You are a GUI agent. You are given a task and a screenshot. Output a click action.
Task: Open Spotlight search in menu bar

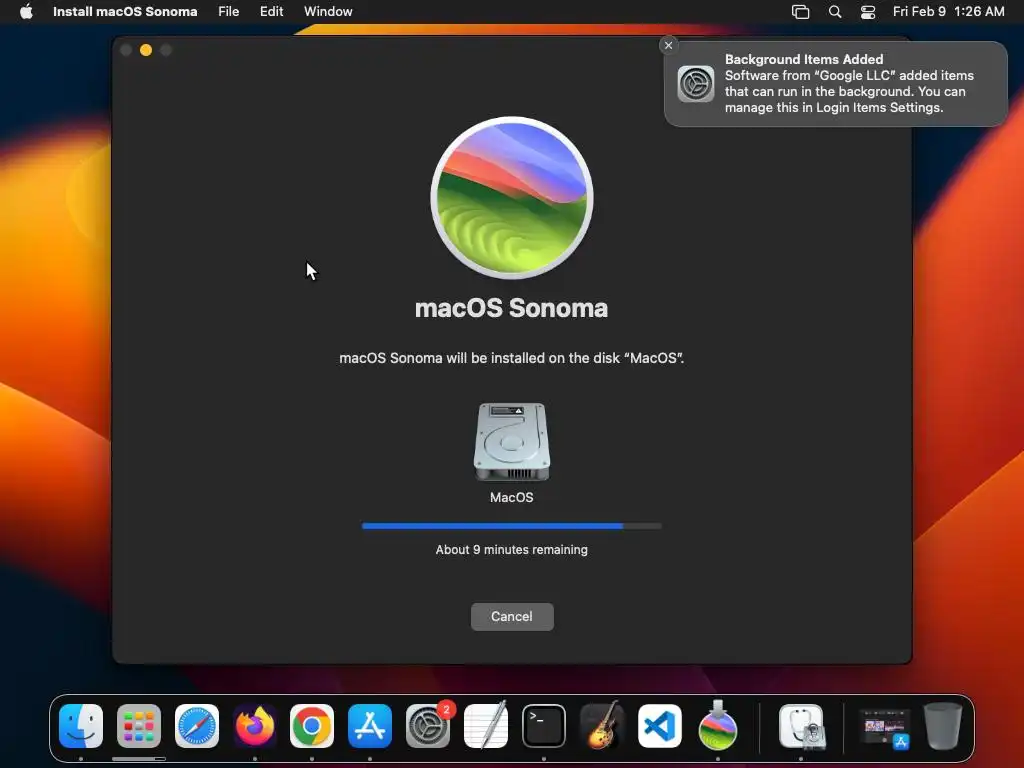(x=835, y=12)
